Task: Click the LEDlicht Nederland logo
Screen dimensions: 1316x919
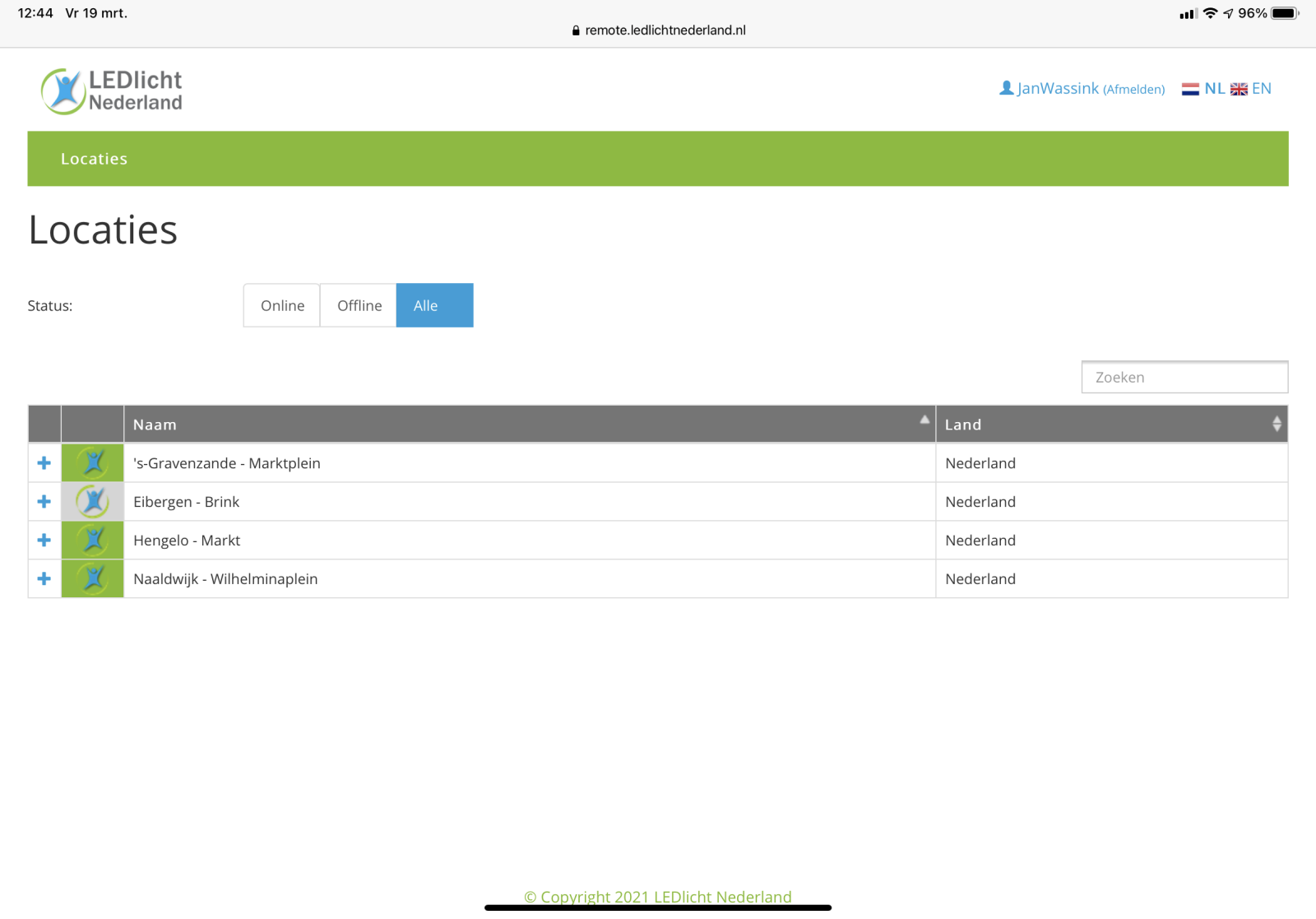Action: tap(112, 91)
